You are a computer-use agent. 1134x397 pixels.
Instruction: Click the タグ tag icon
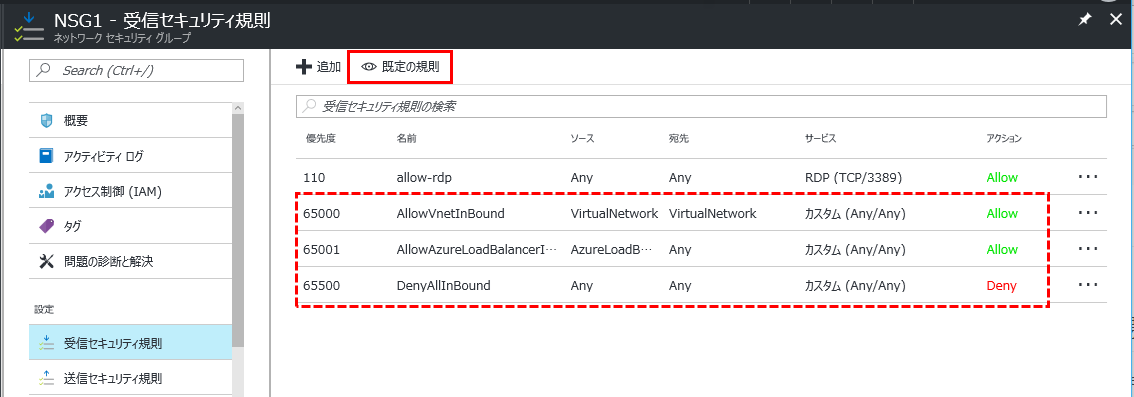click(46, 226)
